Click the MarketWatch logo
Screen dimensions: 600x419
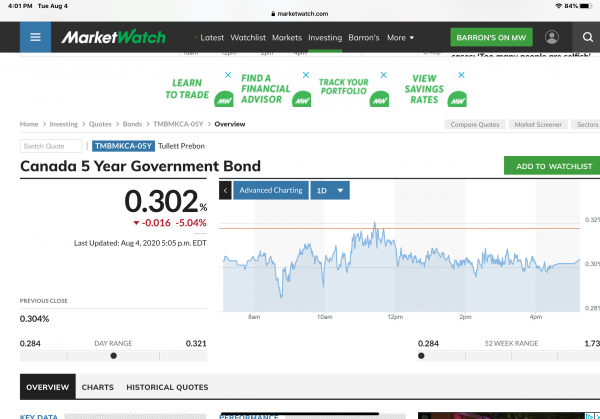120,38
